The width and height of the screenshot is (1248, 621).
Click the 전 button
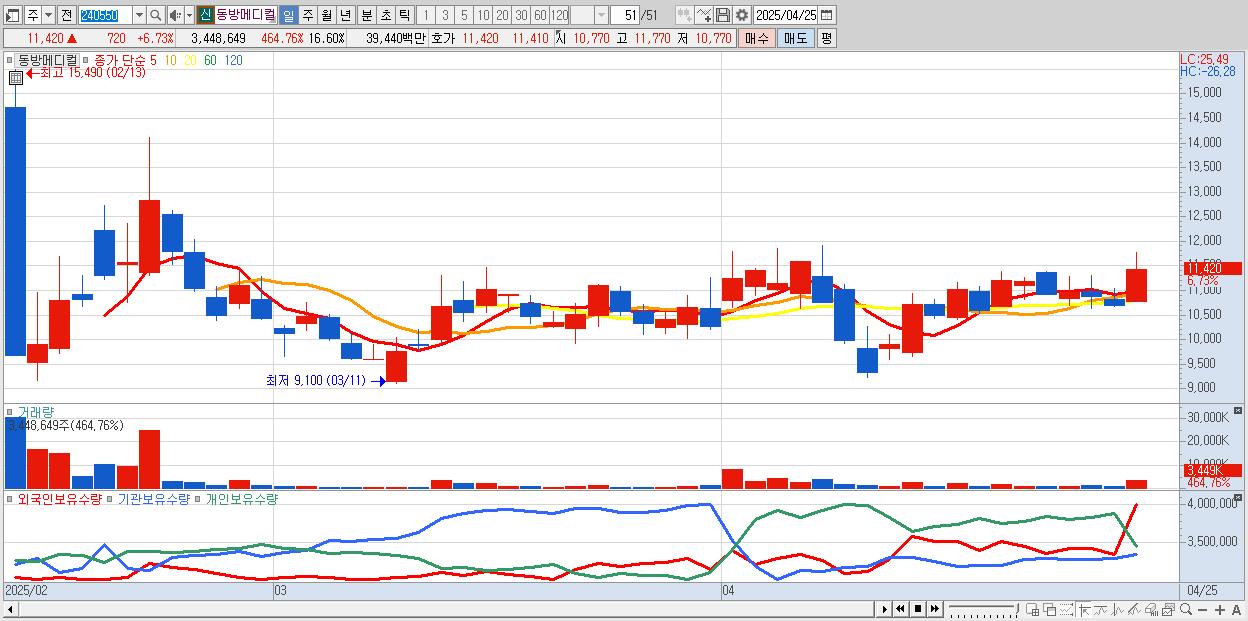pos(66,15)
